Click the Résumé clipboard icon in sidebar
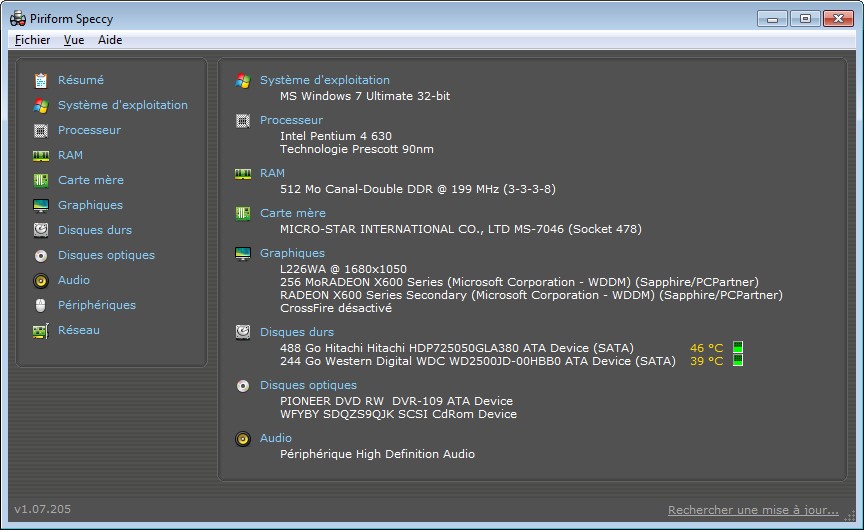This screenshot has height=530, width=864. [x=41, y=80]
